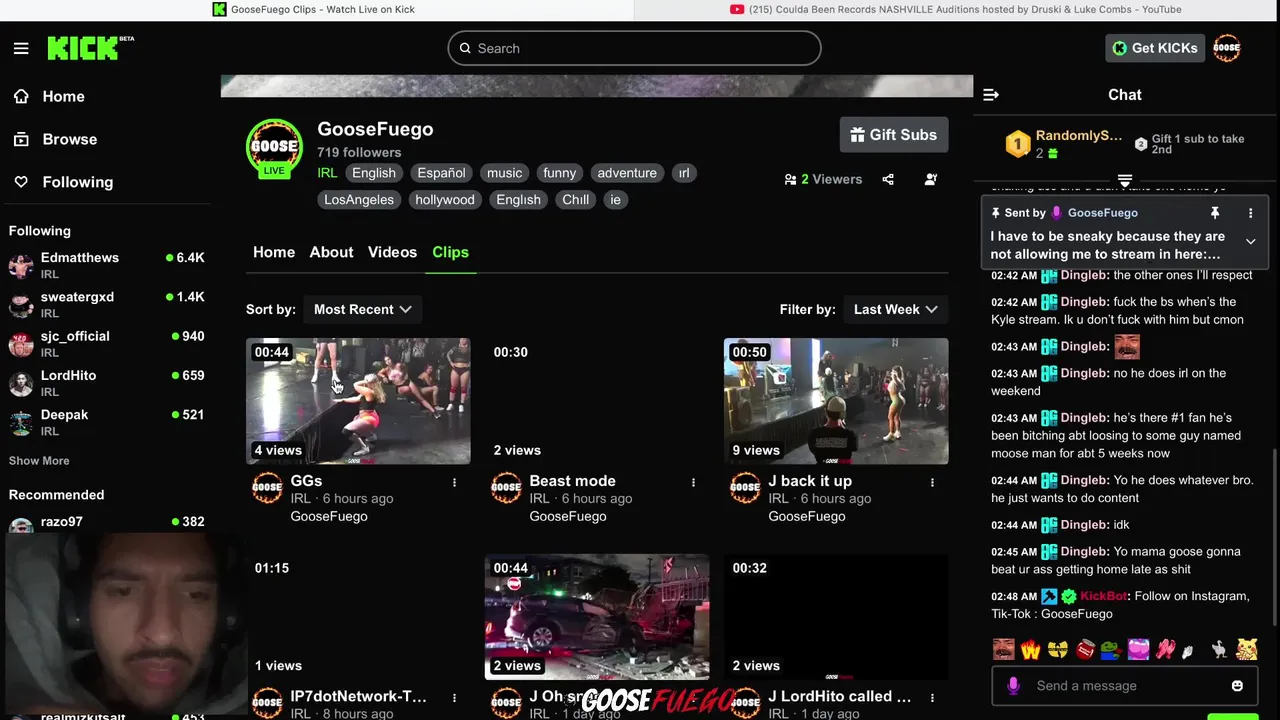Play the J back it up clip thumbnail
The width and height of the screenshot is (1280, 720).
point(836,401)
